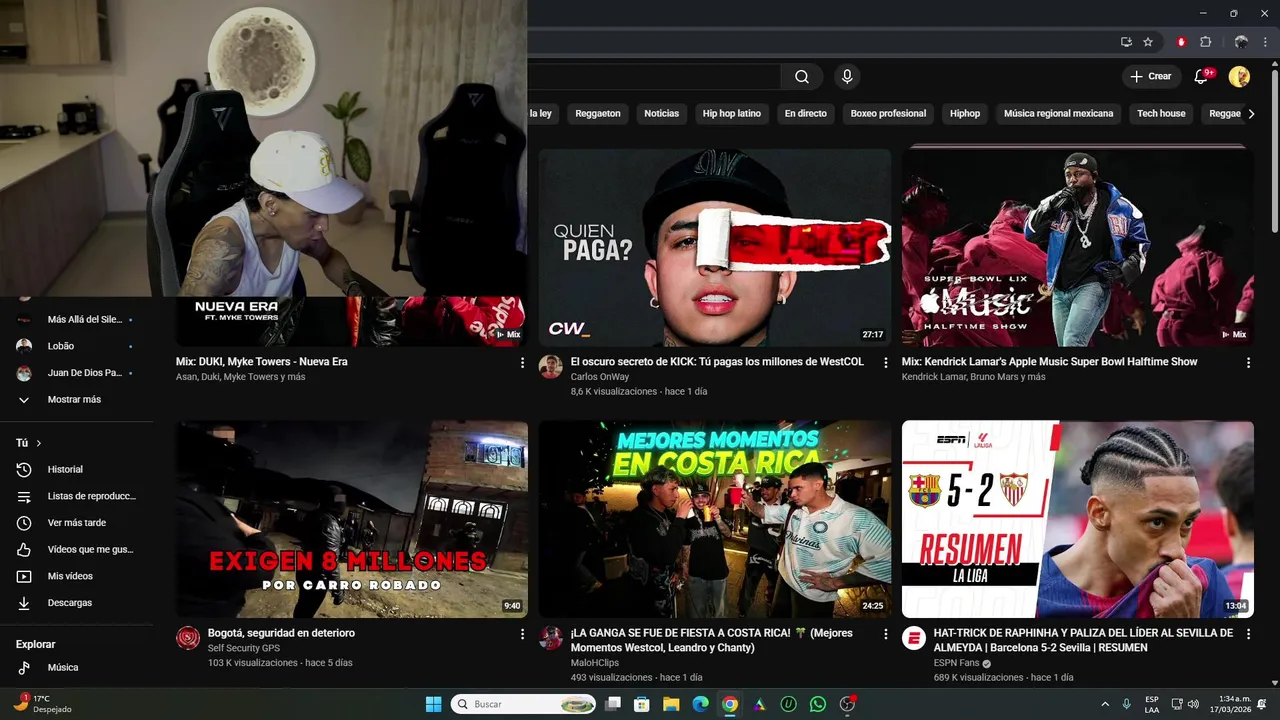Open the Chrome profile avatar
The height and width of the screenshot is (720, 1280).
[1241, 42]
